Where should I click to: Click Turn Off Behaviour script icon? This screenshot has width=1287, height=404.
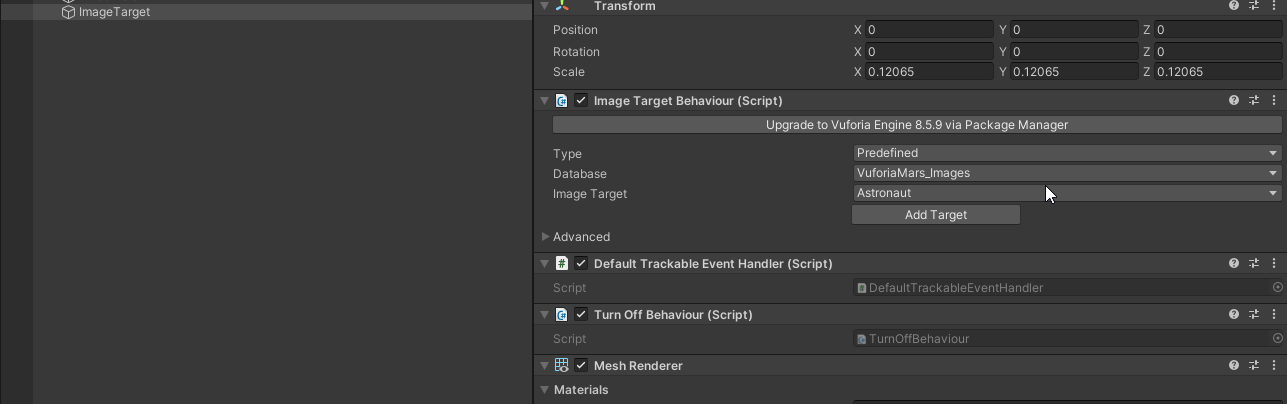(x=562, y=315)
